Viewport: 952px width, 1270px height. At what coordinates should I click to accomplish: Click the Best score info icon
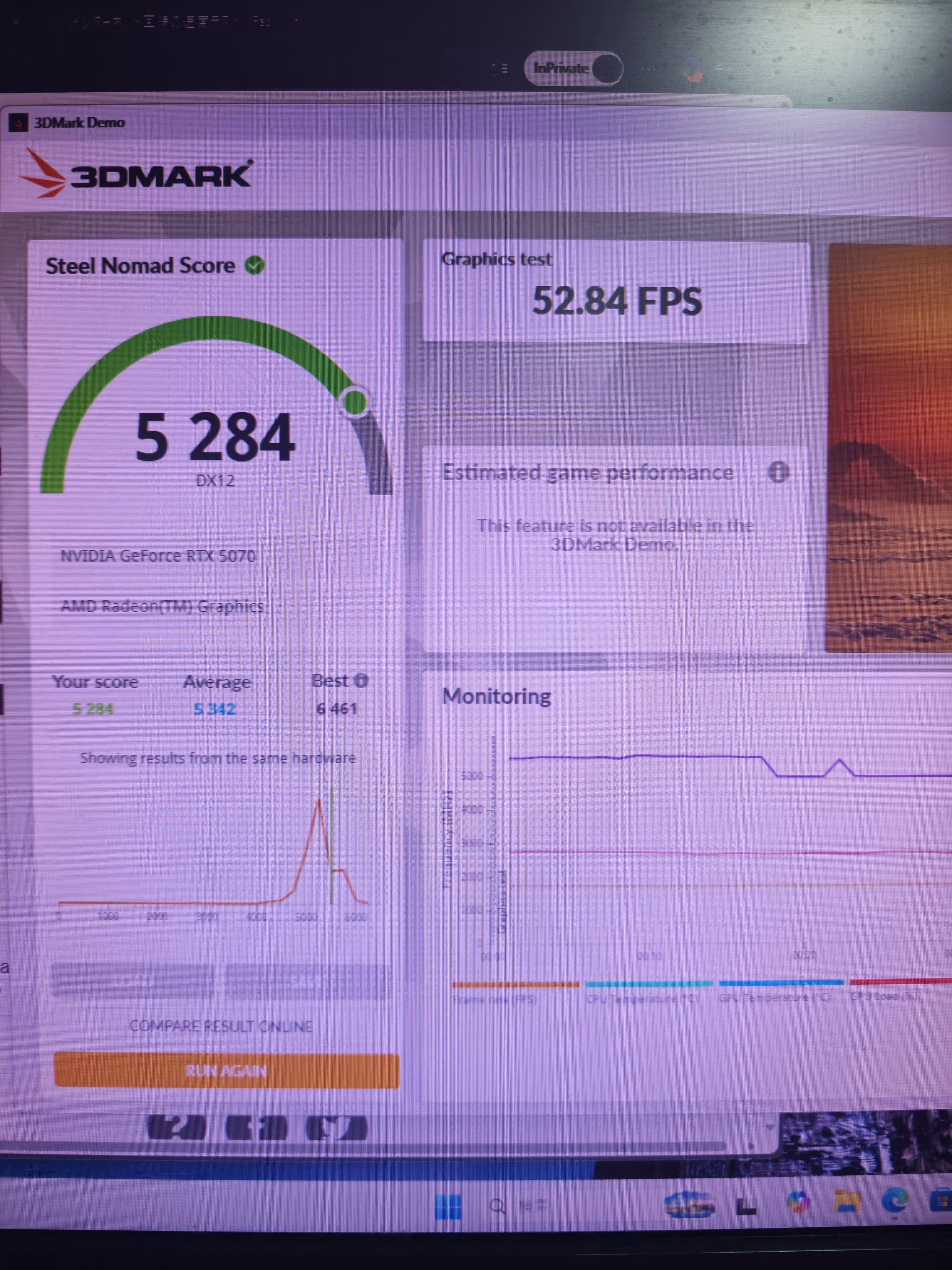[360, 680]
